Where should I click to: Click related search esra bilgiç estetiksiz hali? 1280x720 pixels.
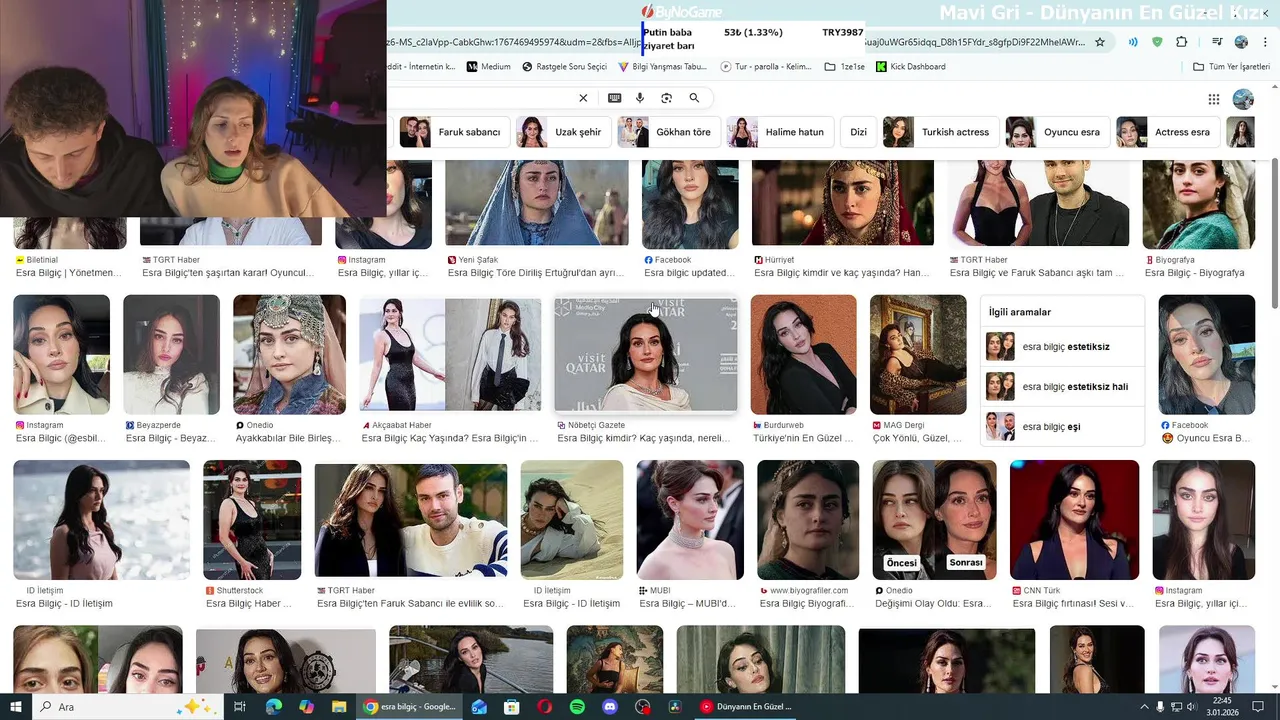click(1062, 387)
